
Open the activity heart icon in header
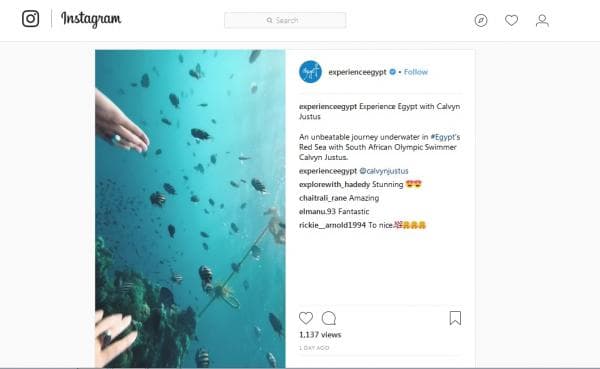(x=511, y=20)
